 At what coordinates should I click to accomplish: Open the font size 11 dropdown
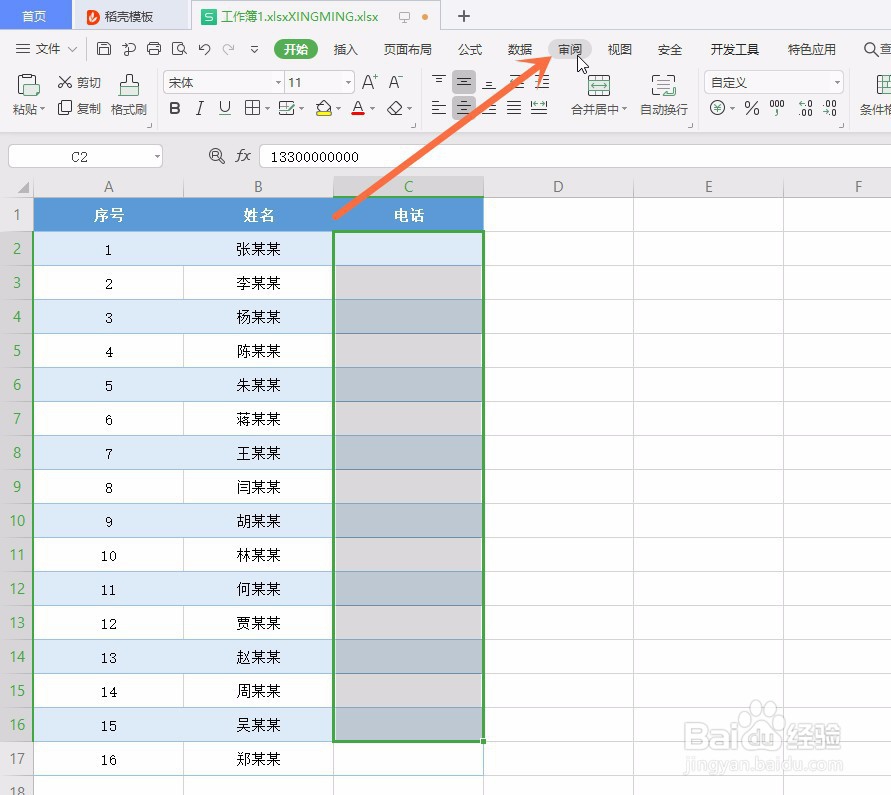point(348,82)
